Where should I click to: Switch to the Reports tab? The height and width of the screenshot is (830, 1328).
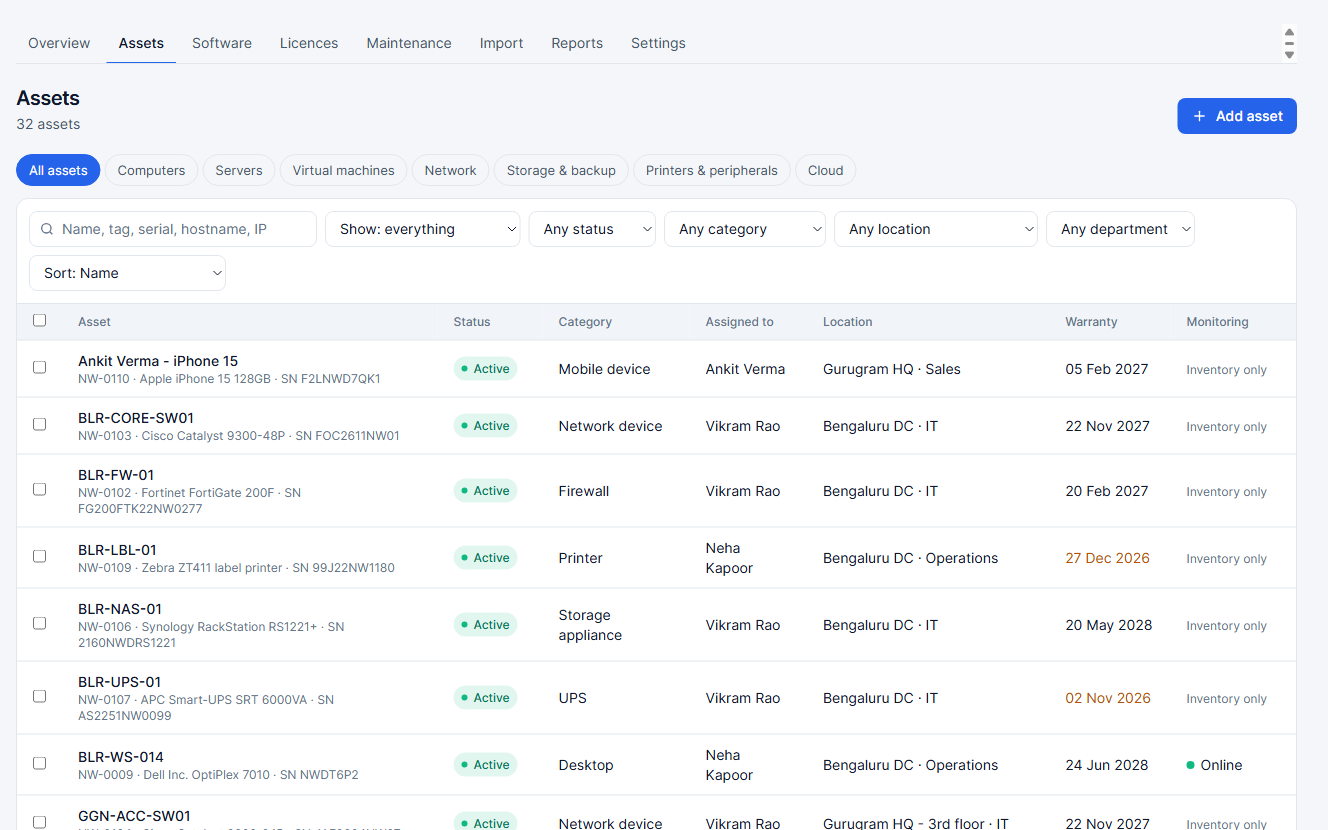577,43
